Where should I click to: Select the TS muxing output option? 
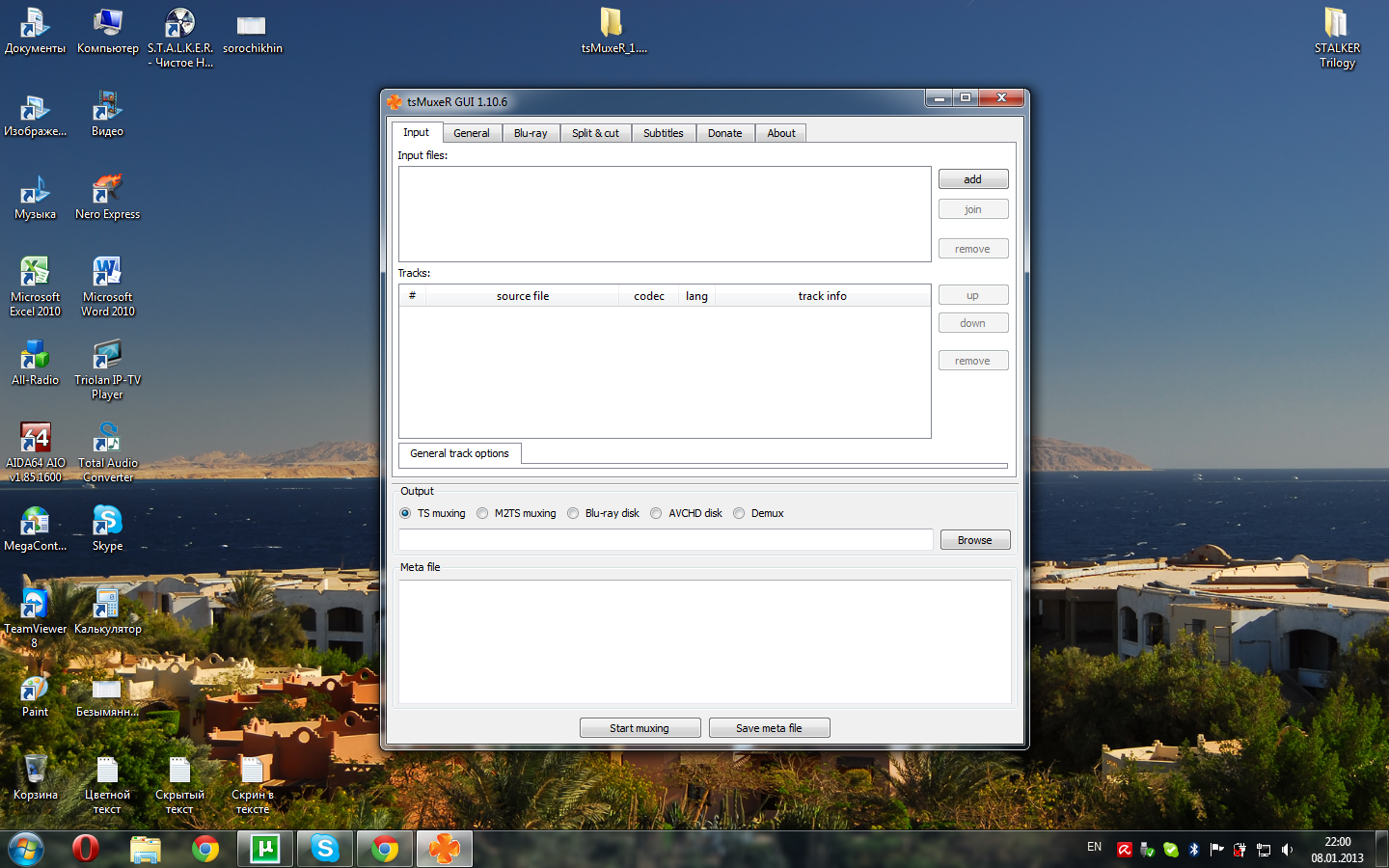432,513
